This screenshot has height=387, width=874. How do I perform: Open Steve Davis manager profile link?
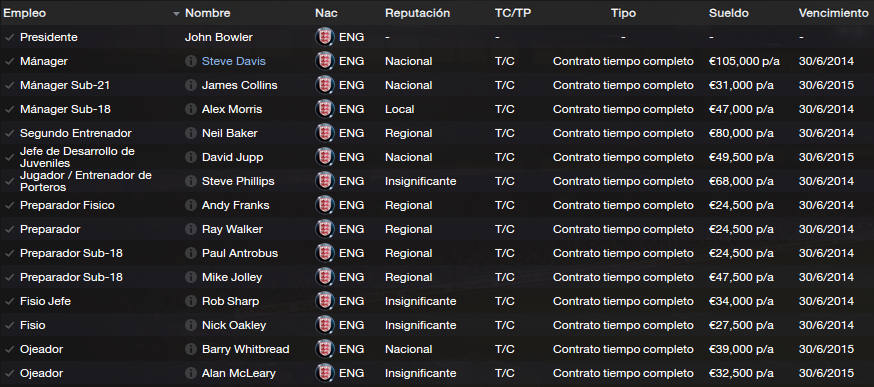(x=234, y=61)
